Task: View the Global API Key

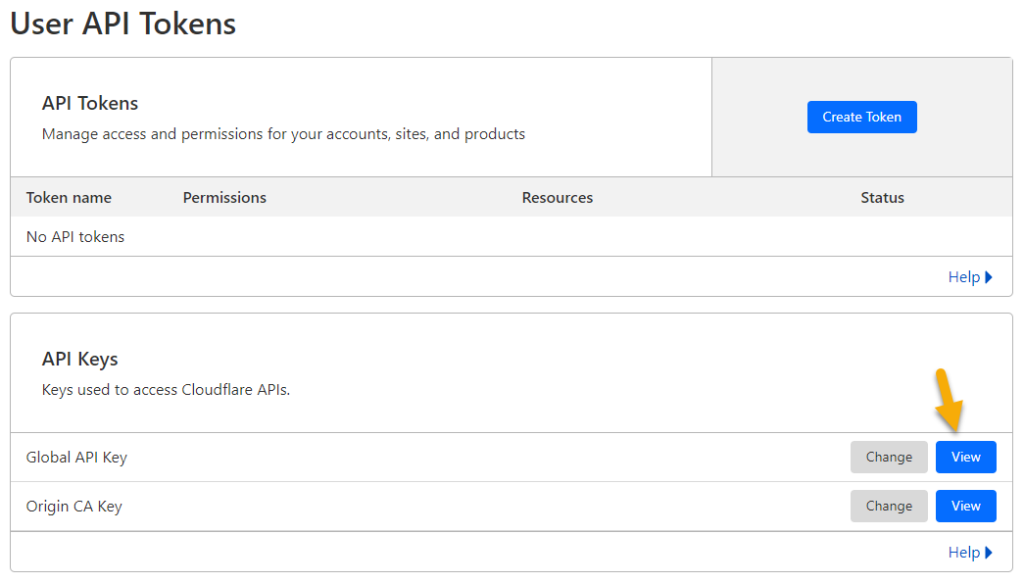Action: 965,457
